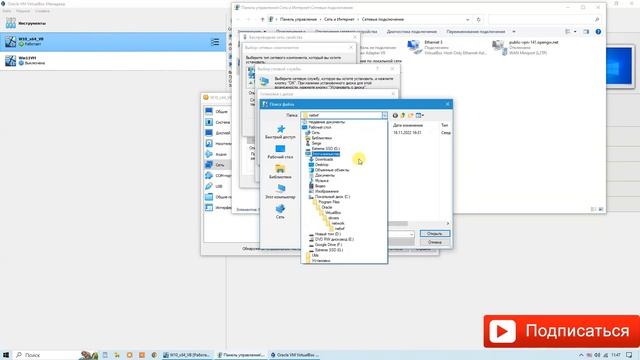Select Program Files folder in dropdown list
Image resolution: width=640 pixels, height=360 pixels.
(329, 202)
